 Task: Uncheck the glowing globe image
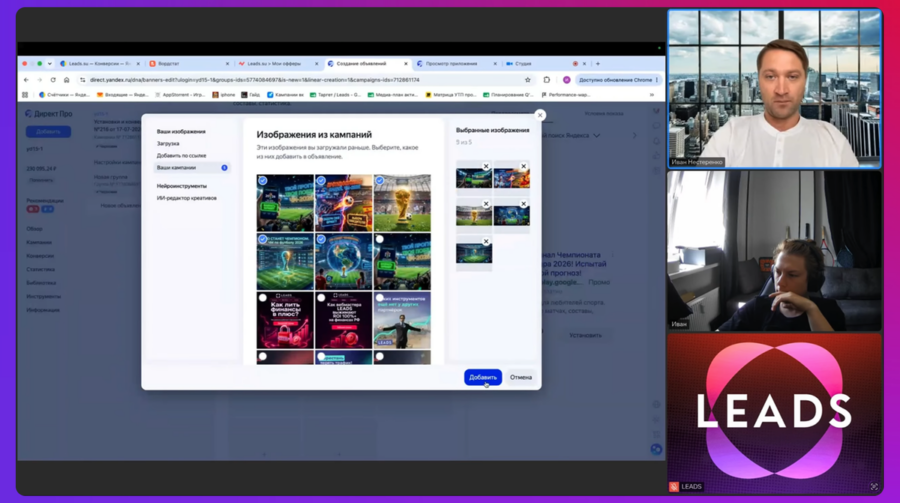pyautogui.click(x=321, y=239)
